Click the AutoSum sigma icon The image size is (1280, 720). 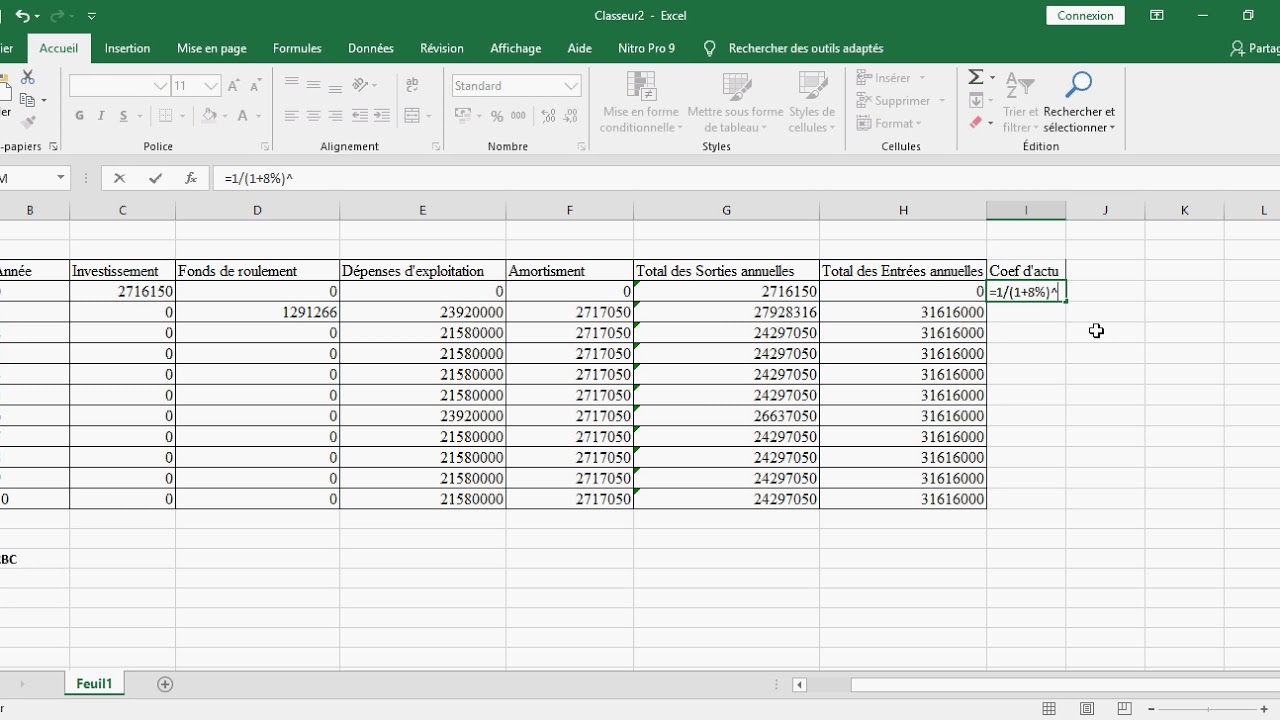click(976, 78)
